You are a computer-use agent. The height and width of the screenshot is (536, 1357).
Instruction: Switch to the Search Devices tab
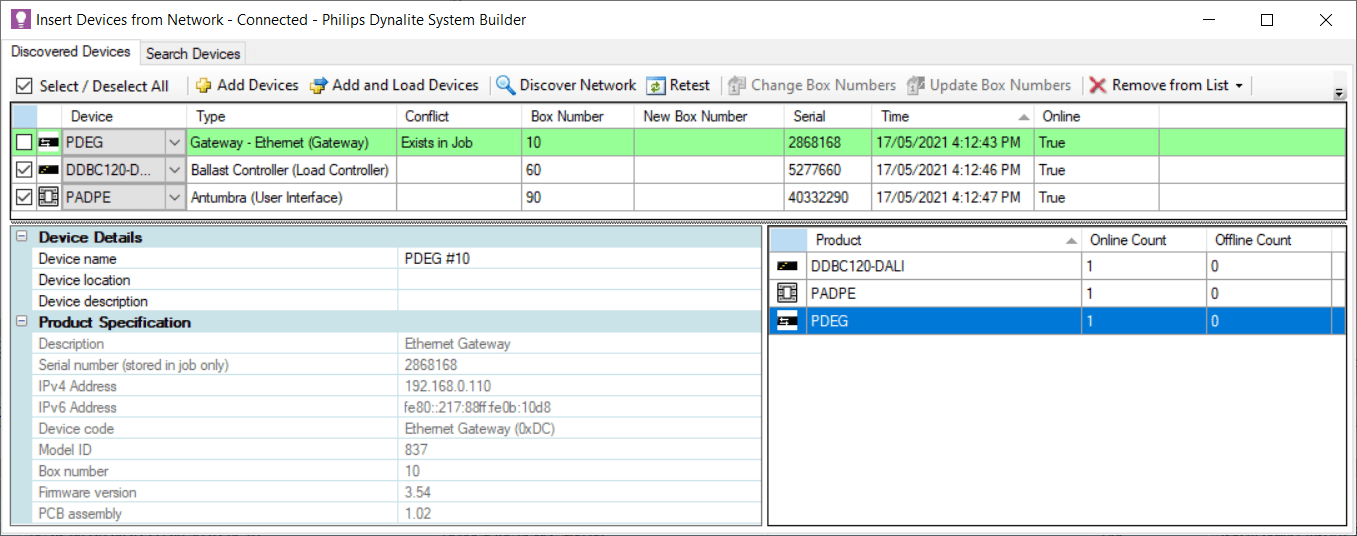[193, 54]
